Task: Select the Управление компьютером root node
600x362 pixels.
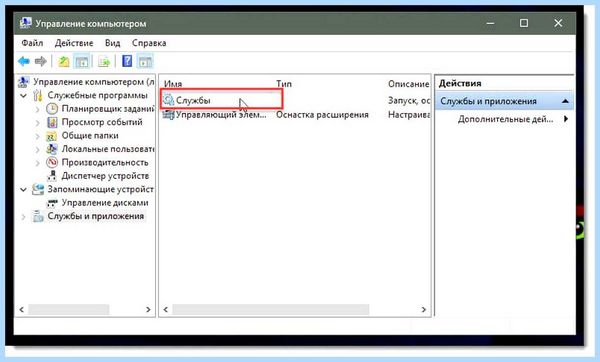Action: (94, 82)
